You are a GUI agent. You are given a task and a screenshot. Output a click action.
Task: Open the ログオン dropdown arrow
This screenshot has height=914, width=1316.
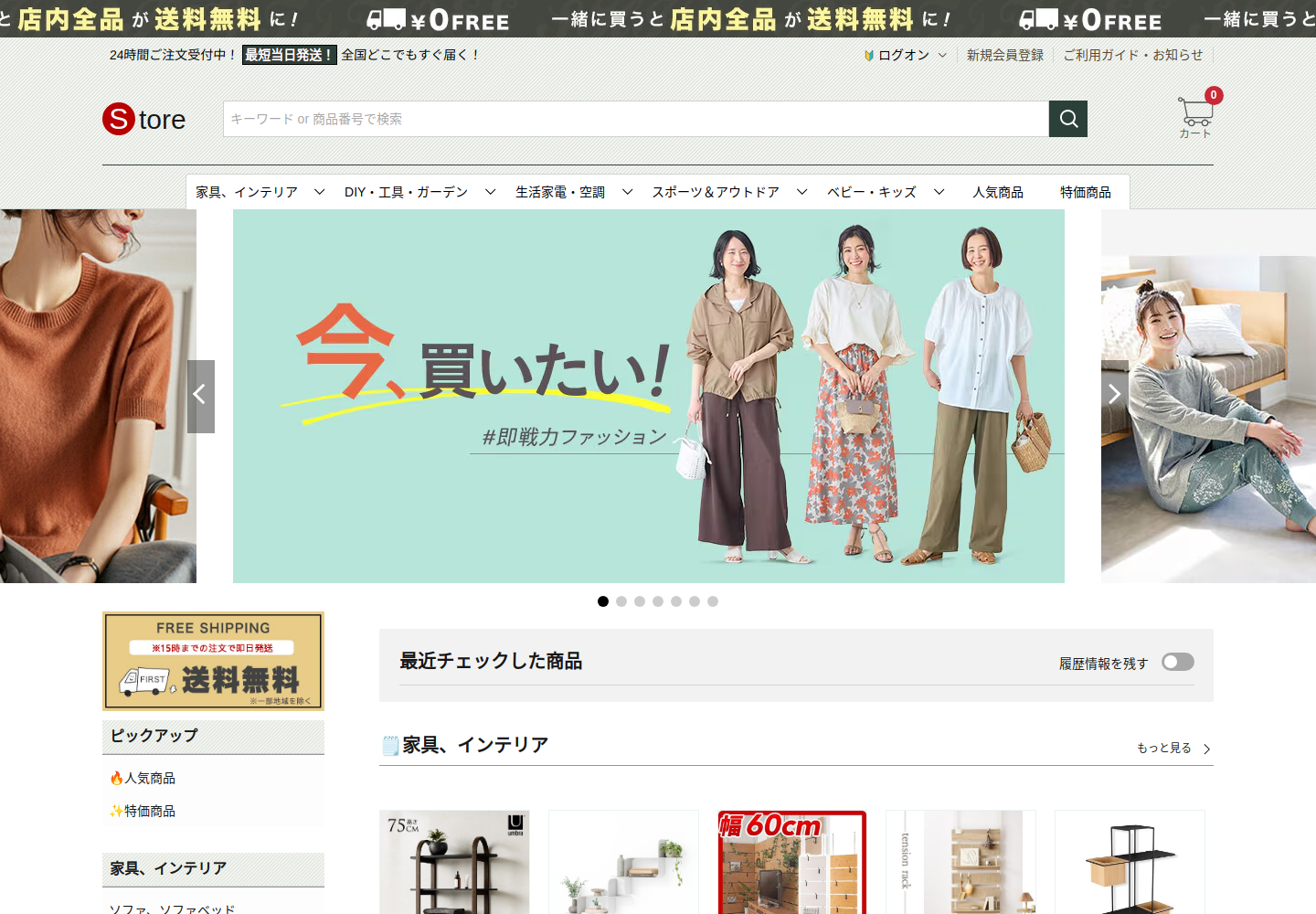click(942, 55)
